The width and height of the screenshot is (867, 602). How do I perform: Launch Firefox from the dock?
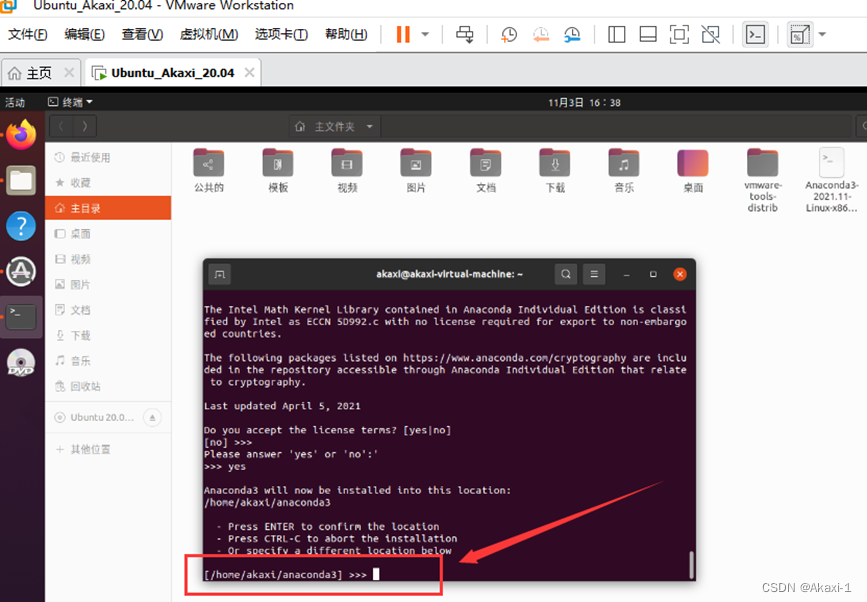tap(21, 134)
